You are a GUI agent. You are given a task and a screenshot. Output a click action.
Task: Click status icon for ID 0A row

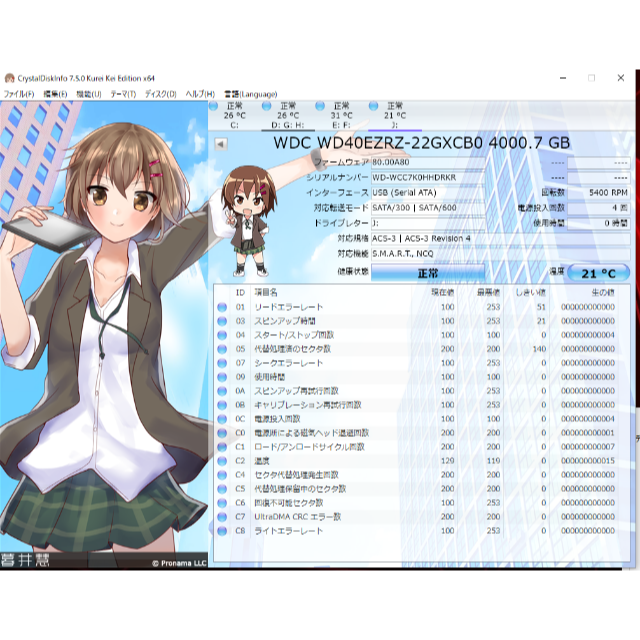point(222,391)
